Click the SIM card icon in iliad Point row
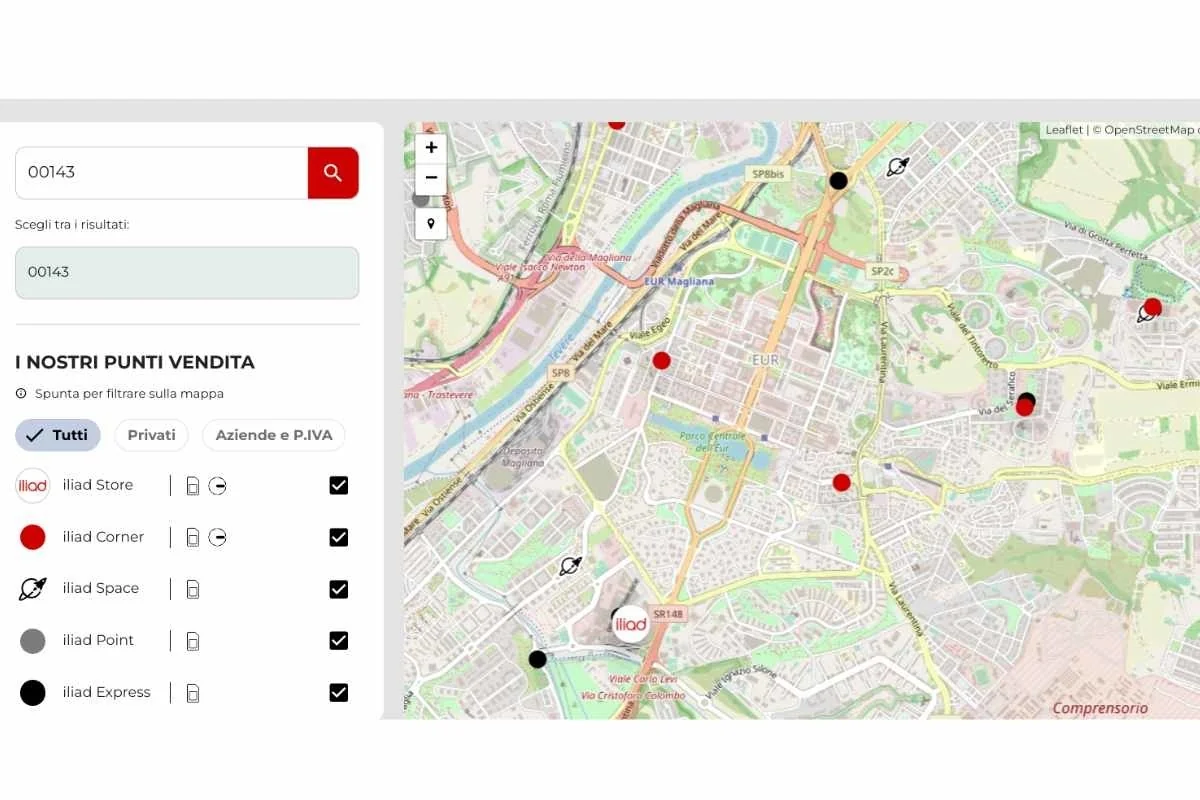1200x800 pixels. (192, 641)
